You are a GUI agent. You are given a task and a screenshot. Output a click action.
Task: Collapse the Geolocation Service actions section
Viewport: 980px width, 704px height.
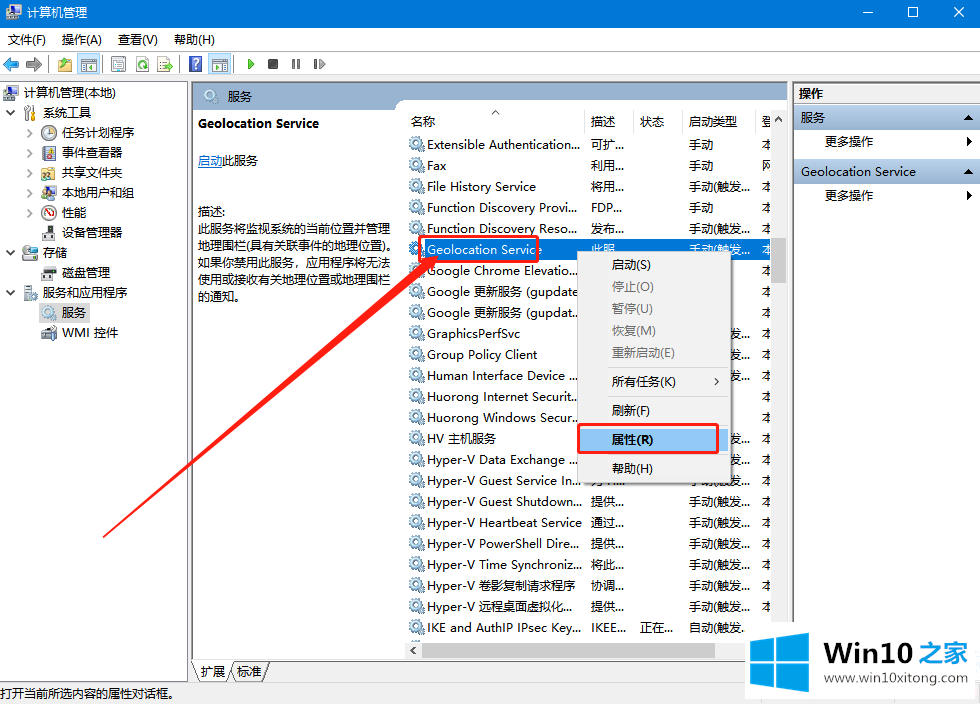[x=968, y=171]
